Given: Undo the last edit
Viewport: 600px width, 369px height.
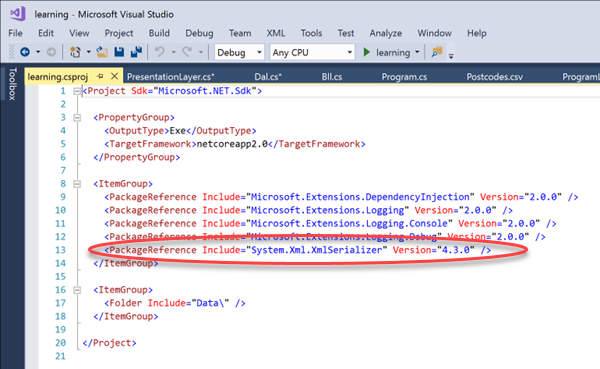Looking at the screenshot, I should (x=159, y=52).
